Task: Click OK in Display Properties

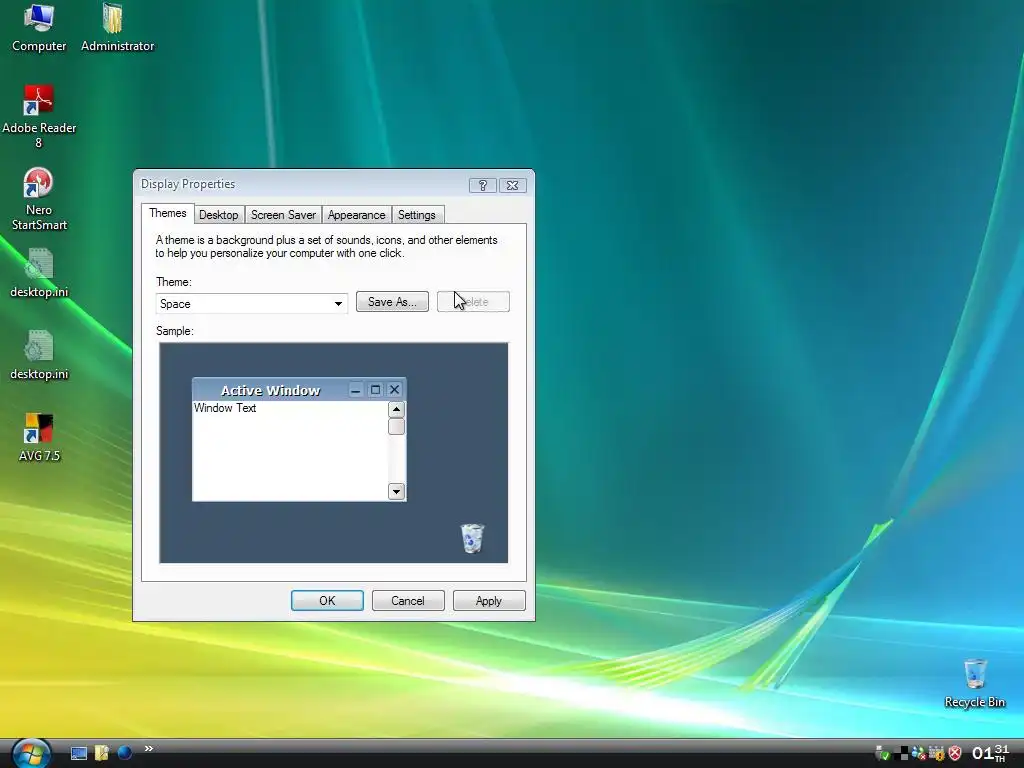Action: pyautogui.click(x=327, y=601)
